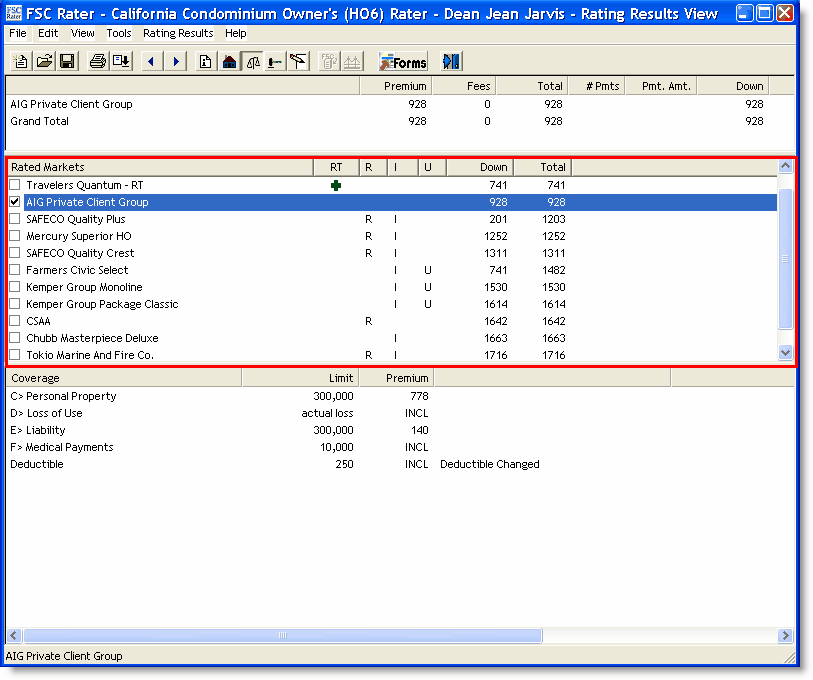Check the Tokio Marine And Fire Co. checkbox

(x=15, y=355)
